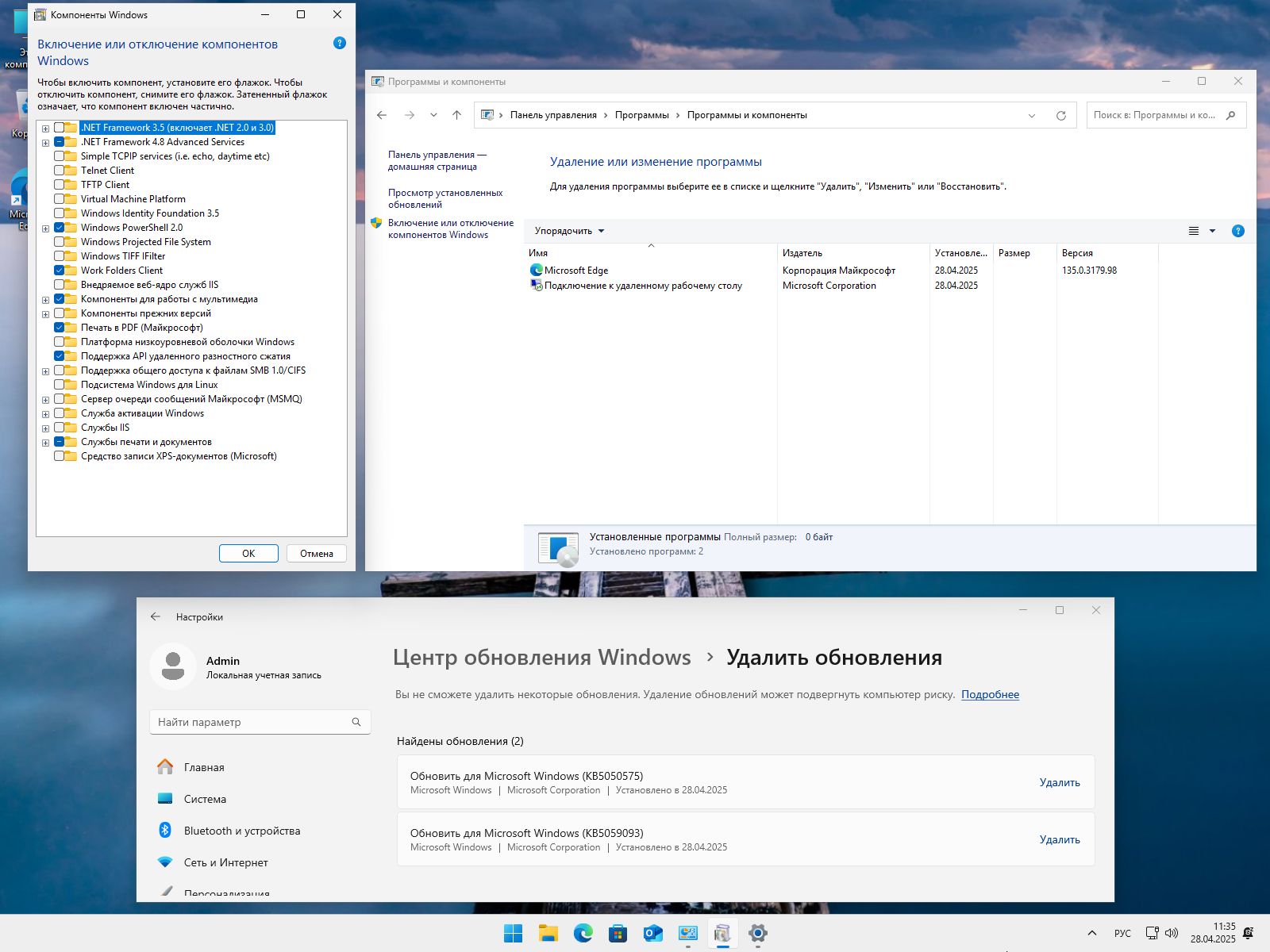The image size is (1270, 952).
Task: Enable Simple TCPIP services checkbox
Action: point(60,156)
